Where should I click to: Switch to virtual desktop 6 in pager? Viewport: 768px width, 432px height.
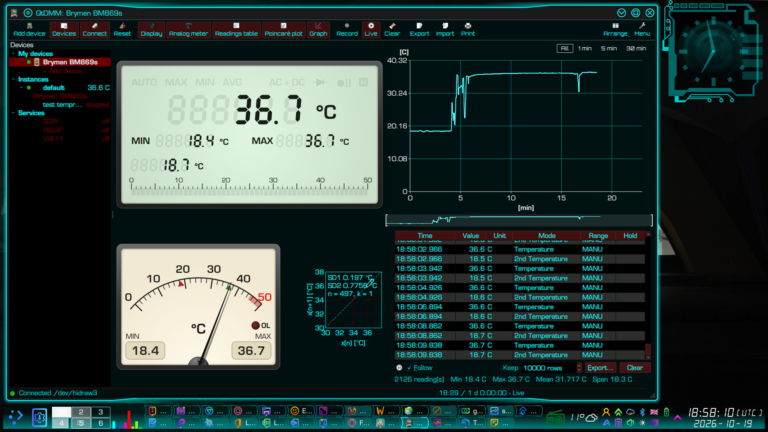point(100,423)
